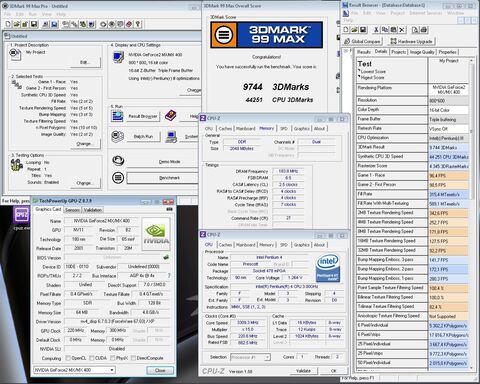The width and height of the screenshot is (480, 384).
Task: Open the Project menu in Result Browser
Action: pos(397,13)
